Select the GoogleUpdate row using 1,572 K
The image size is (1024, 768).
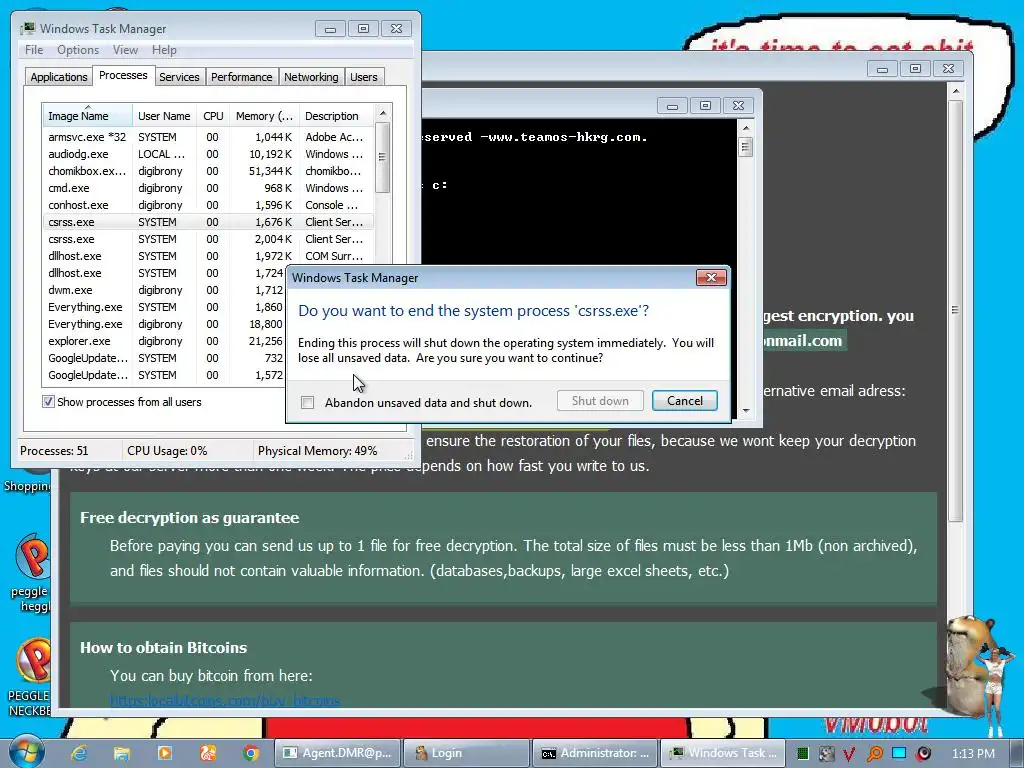pos(165,375)
